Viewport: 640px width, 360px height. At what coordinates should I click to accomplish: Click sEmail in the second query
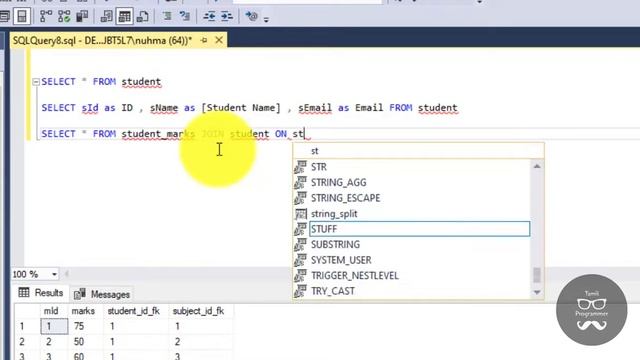[315, 108]
